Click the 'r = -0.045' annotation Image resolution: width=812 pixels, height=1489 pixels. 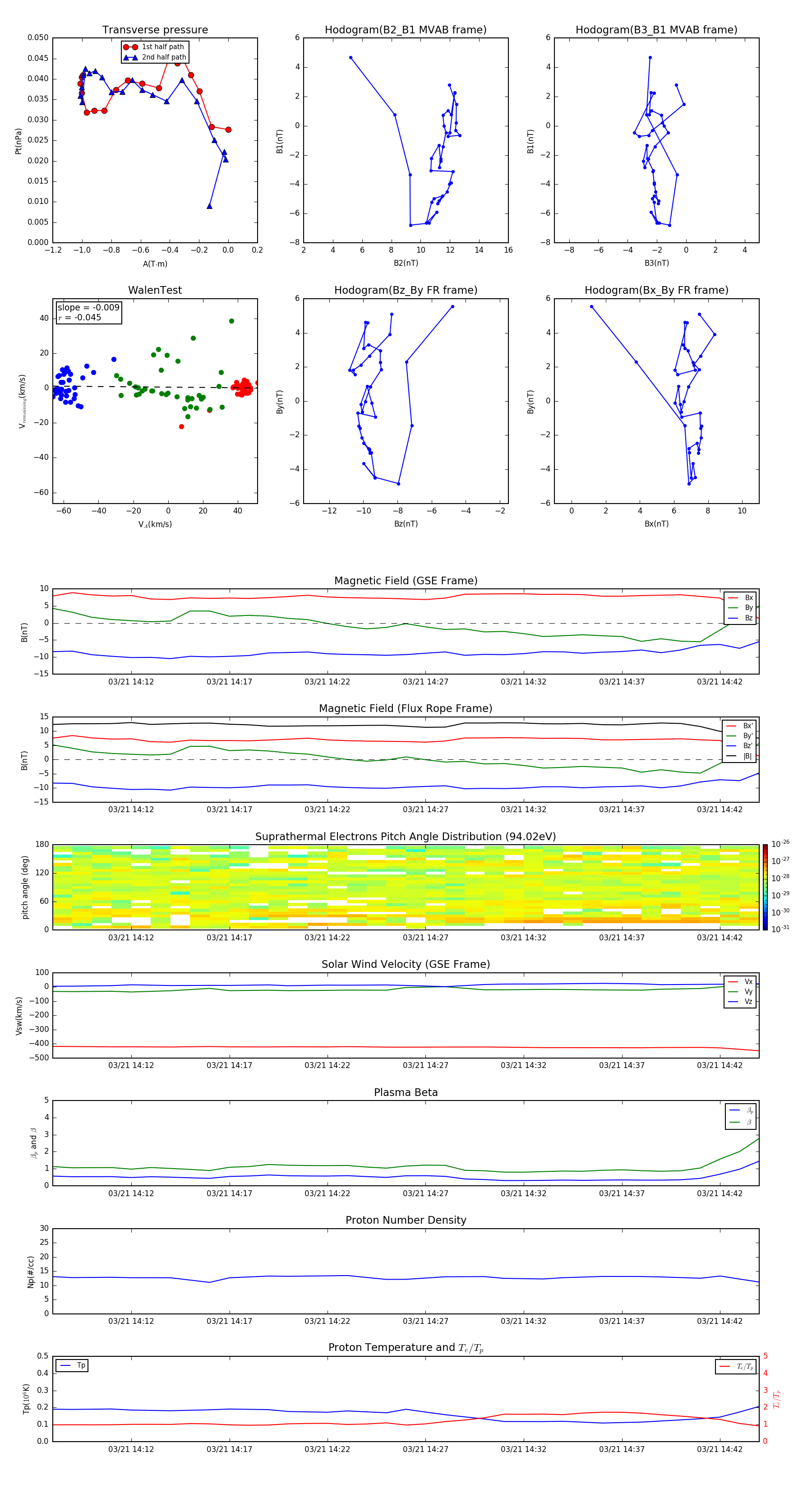click(80, 317)
